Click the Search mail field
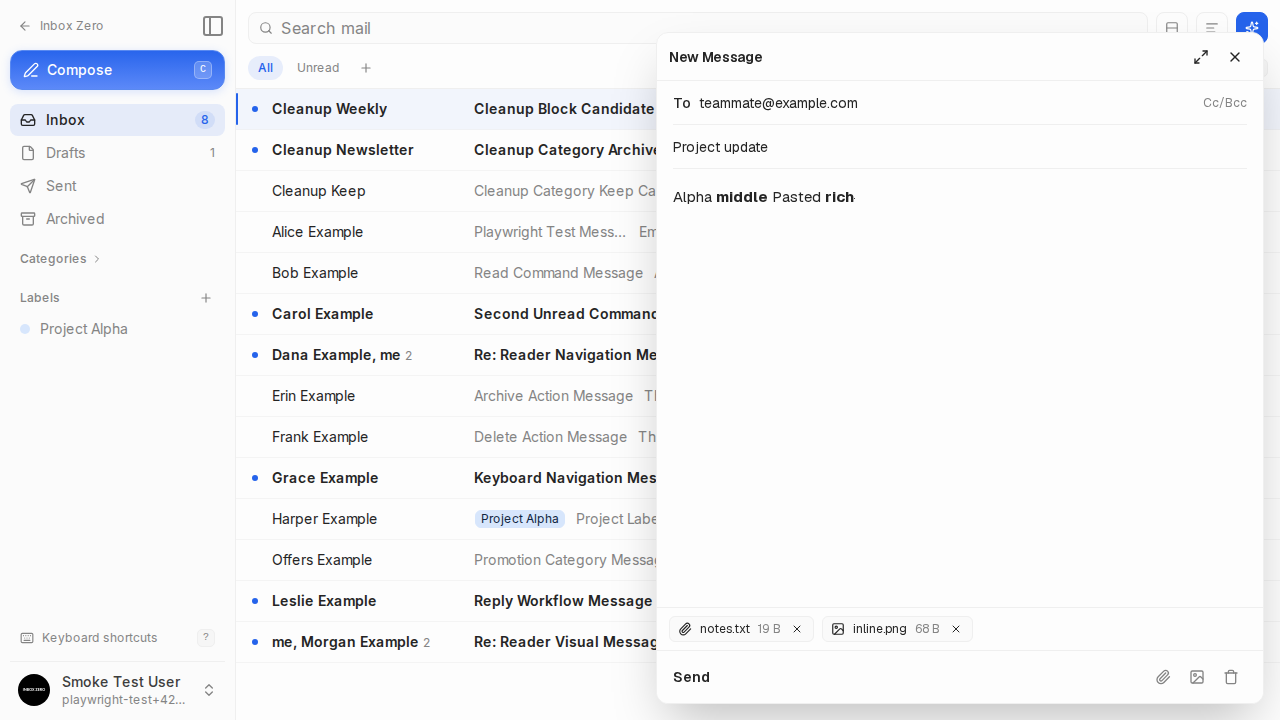The height and width of the screenshot is (720, 1280). [698, 28]
